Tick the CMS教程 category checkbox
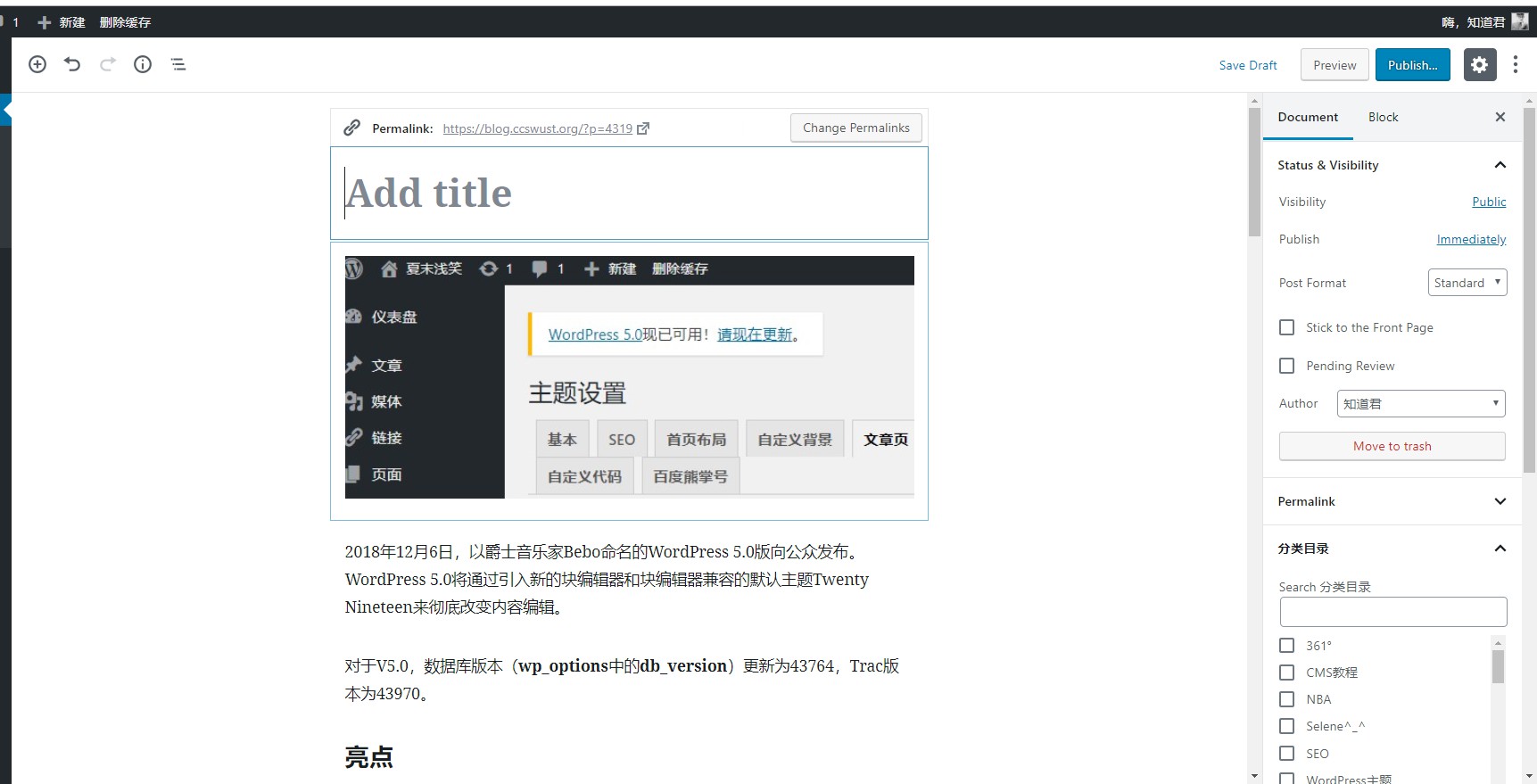Screen dimensions: 1537x784 (x=1286, y=672)
